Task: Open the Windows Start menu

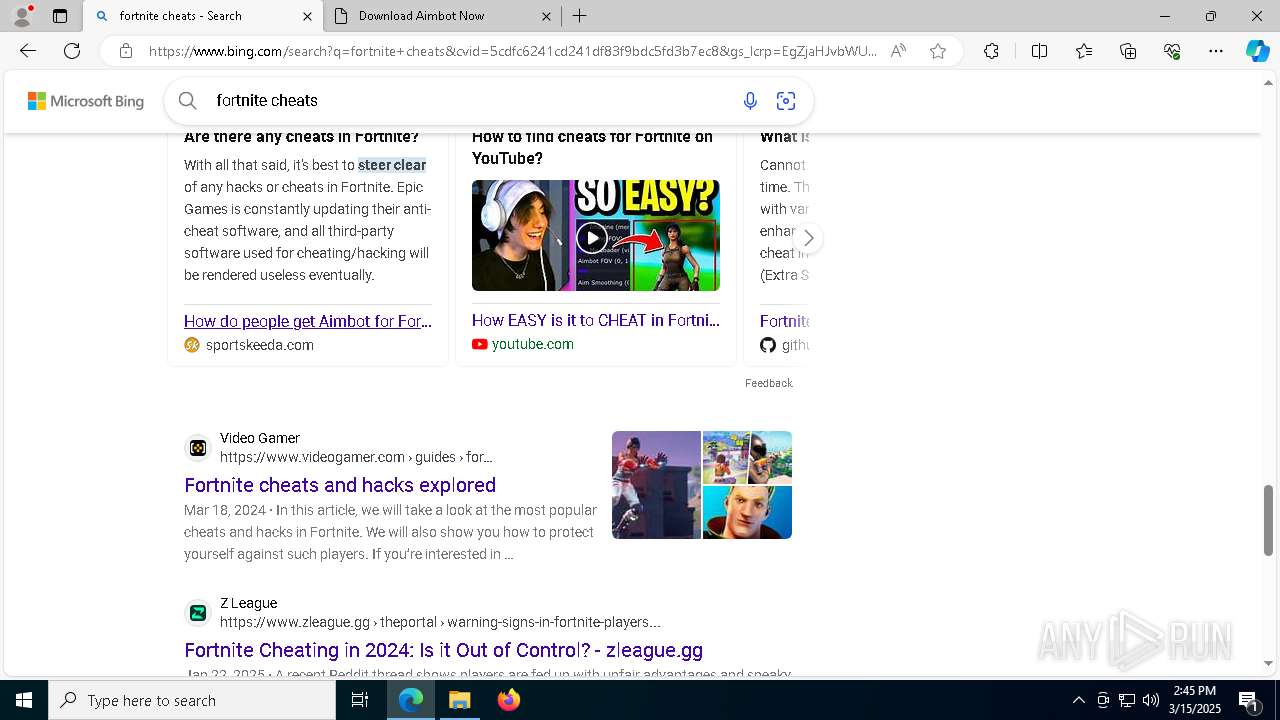Action: point(24,700)
